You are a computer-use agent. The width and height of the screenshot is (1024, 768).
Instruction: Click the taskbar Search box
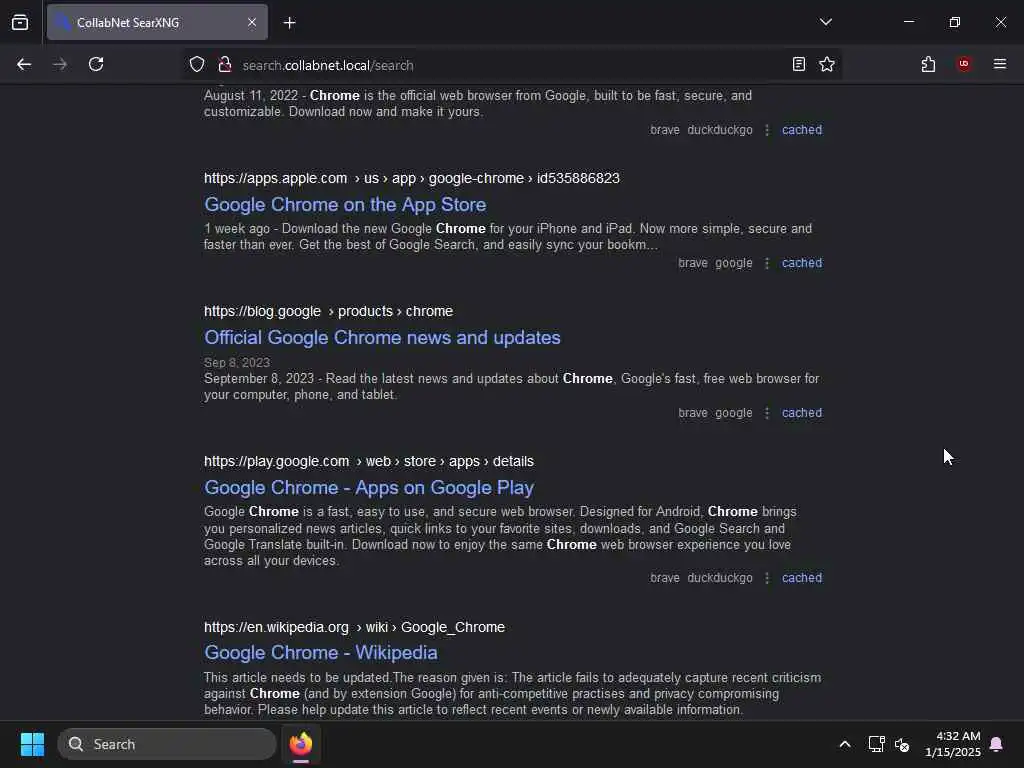point(167,744)
